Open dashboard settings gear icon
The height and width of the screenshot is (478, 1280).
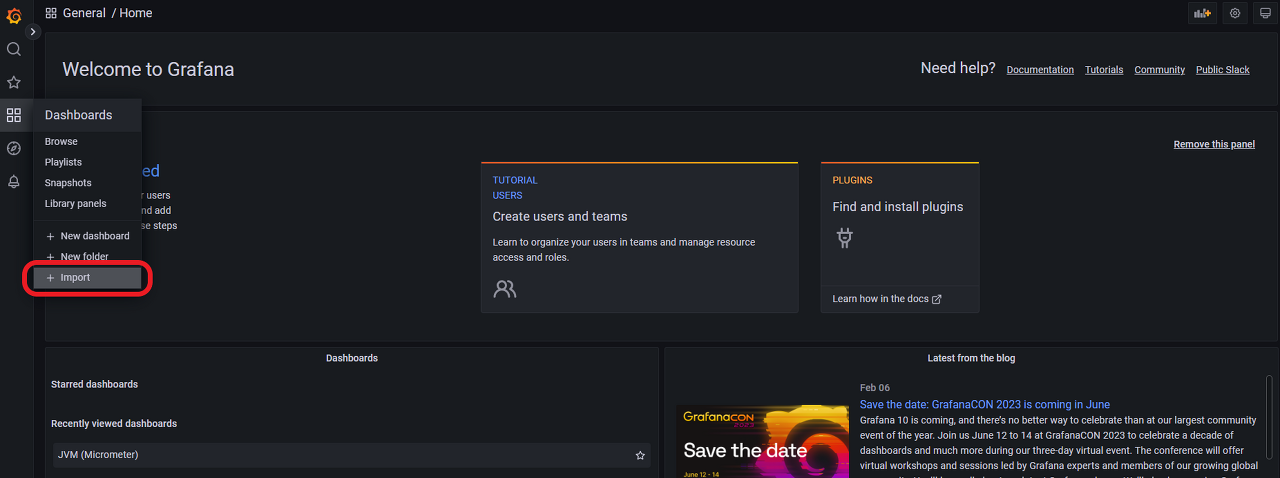[x=1235, y=13]
